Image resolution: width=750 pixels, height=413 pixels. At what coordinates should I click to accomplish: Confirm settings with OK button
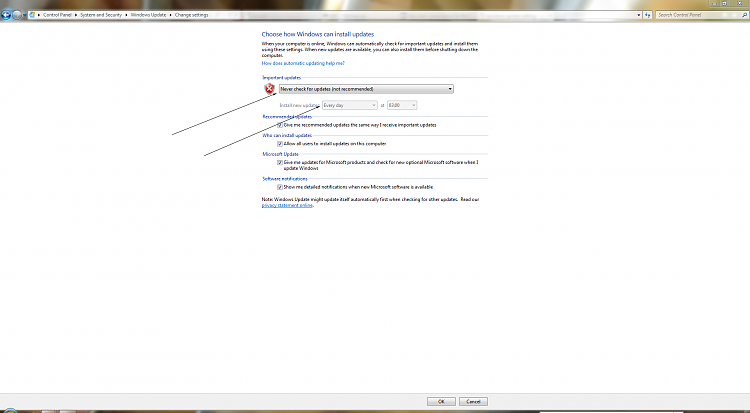coord(441,402)
